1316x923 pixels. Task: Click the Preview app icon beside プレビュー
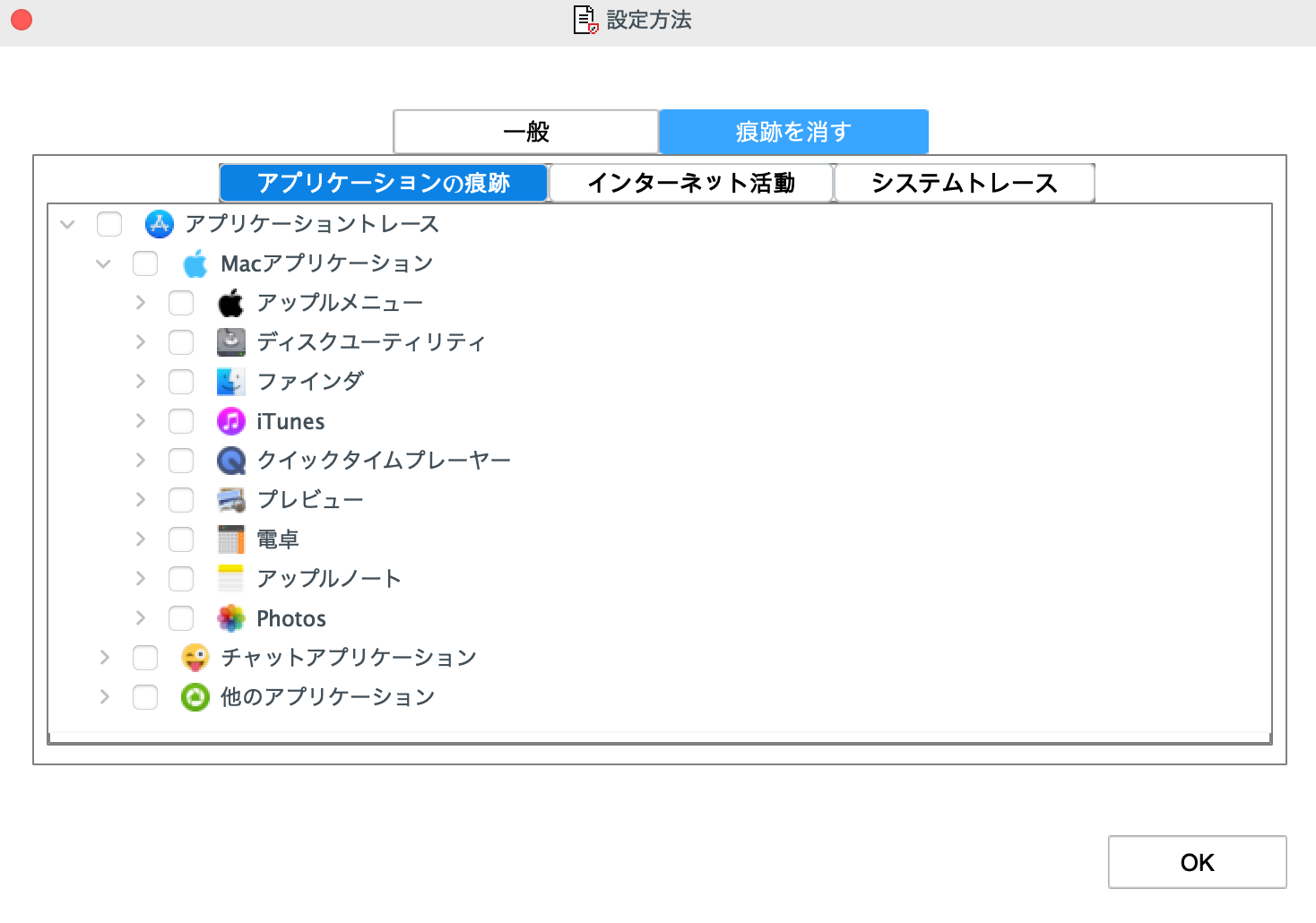point(231,500)
